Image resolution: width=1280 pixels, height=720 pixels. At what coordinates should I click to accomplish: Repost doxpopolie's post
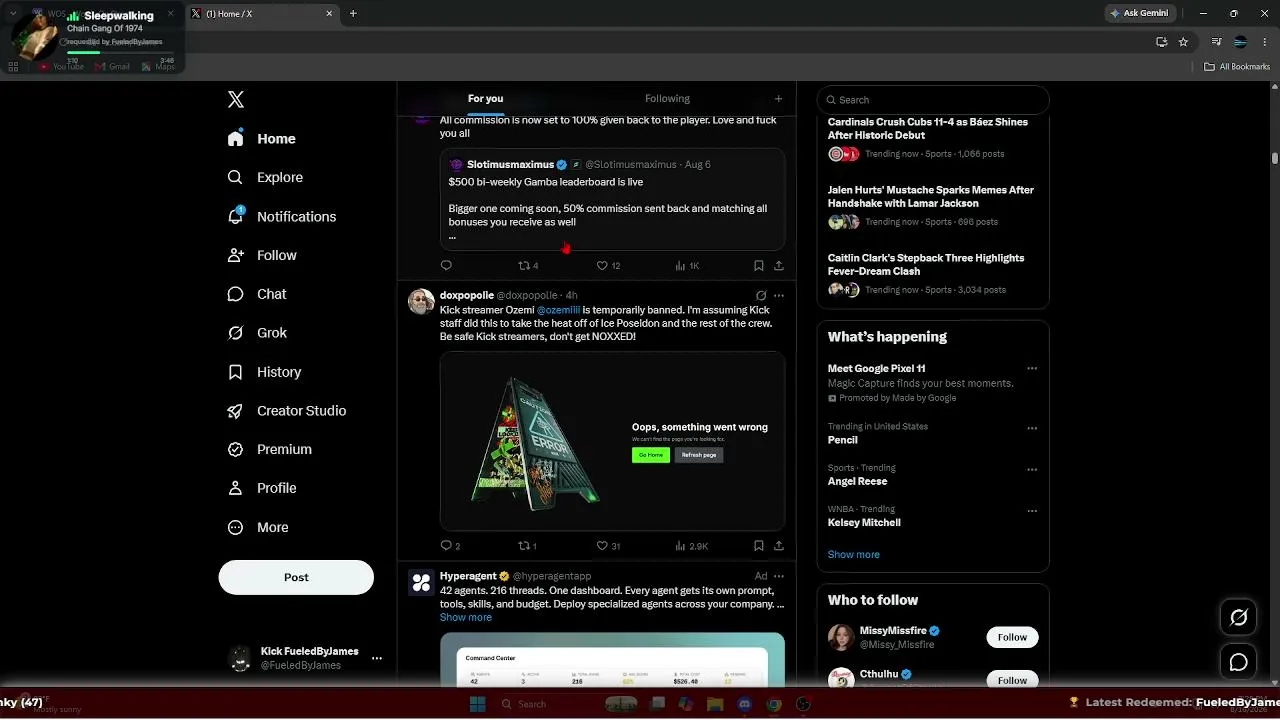coord(527,546)
